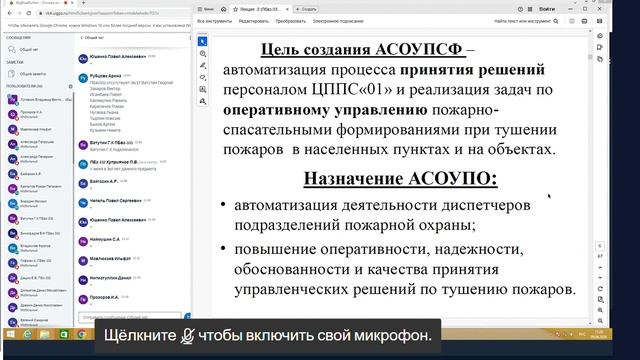Open the topmost icon of Acrobat right panel
Viewport: 640px width, 360px height.
[x=600, y=36]
